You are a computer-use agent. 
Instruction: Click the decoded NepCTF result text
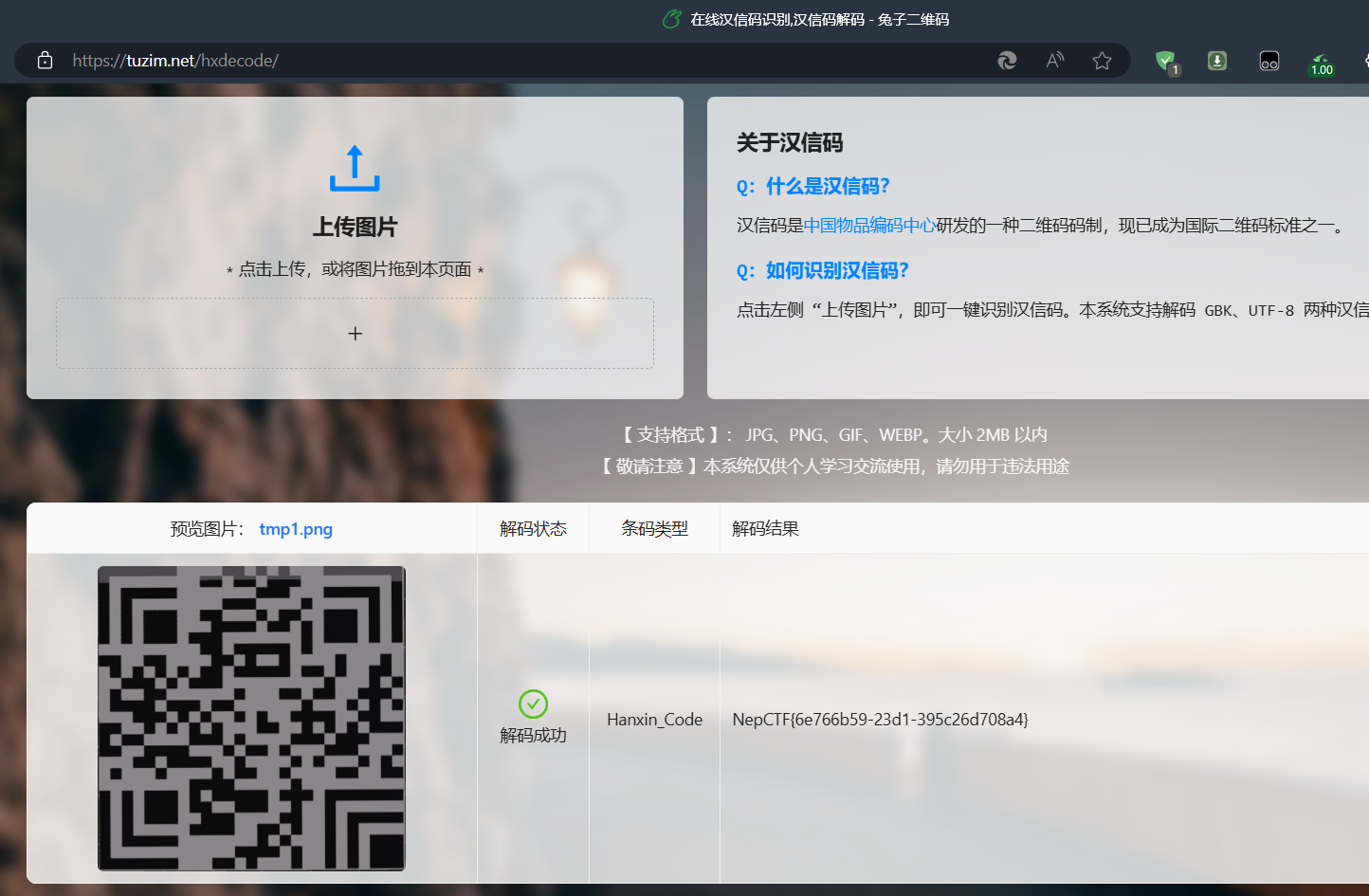(x=880, y=720)
